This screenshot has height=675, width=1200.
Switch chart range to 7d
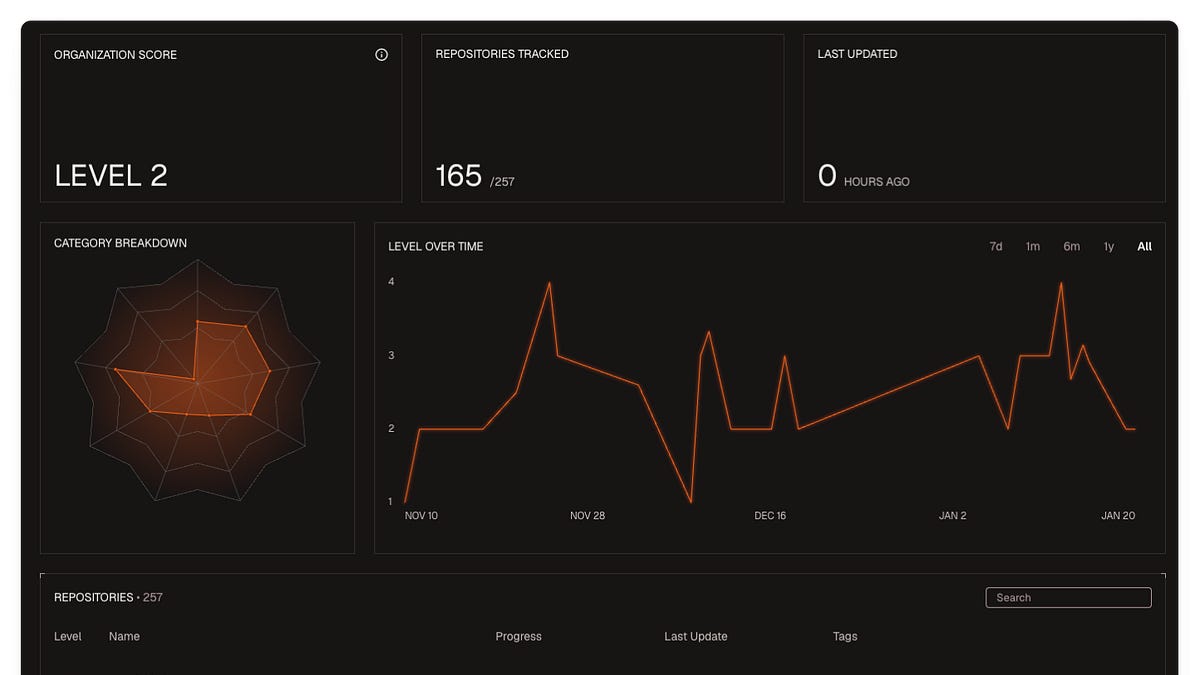(996, 246)
